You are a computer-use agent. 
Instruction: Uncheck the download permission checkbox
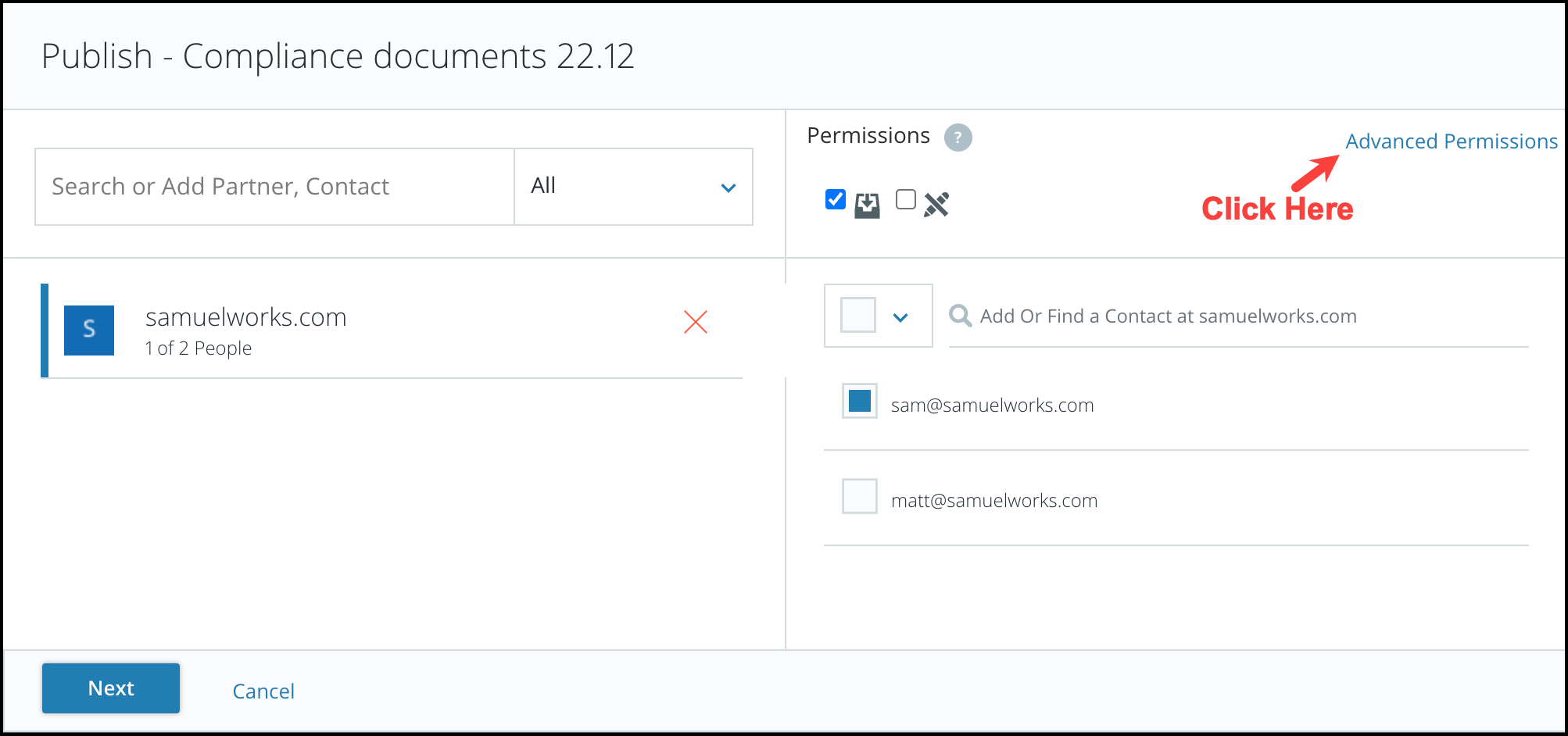(x=836, y=199)
